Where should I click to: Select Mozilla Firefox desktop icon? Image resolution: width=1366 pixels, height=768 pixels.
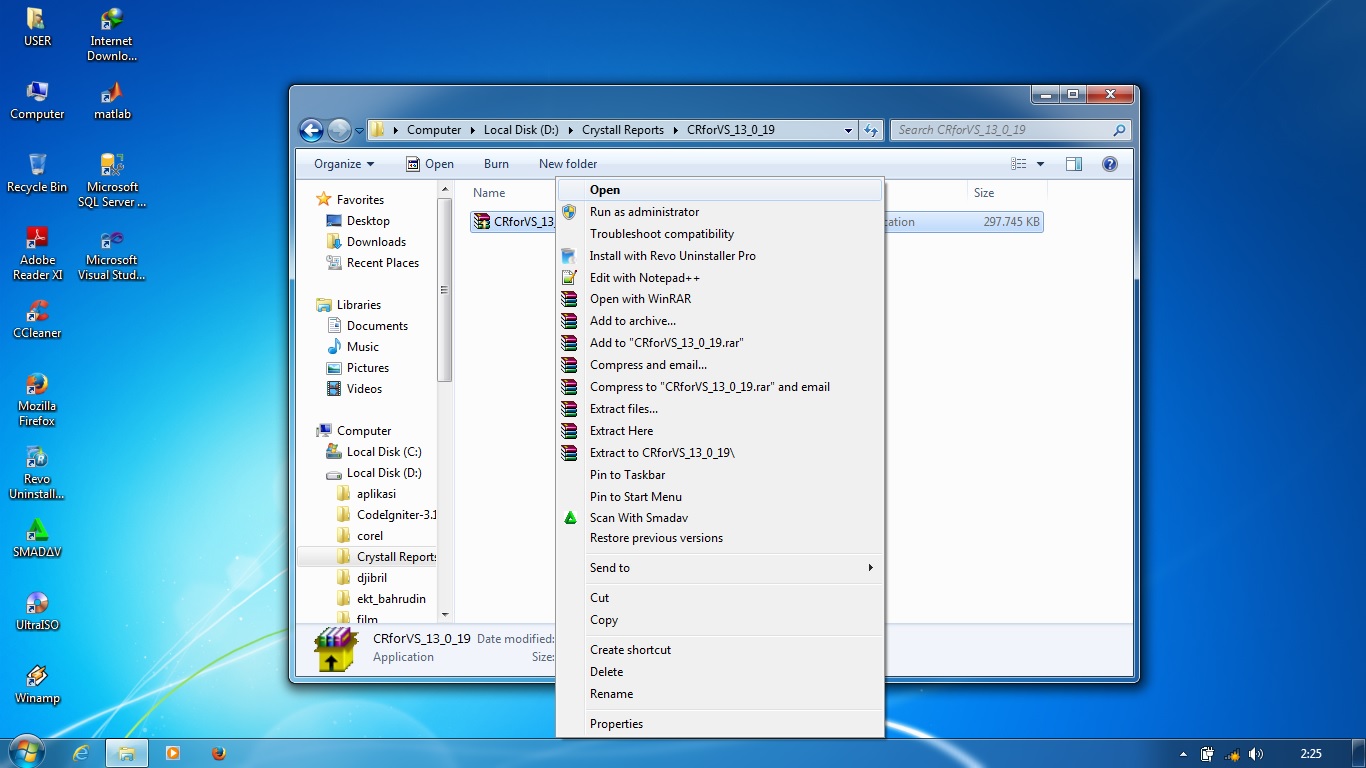pyautogui.click(x=37, y=399)
